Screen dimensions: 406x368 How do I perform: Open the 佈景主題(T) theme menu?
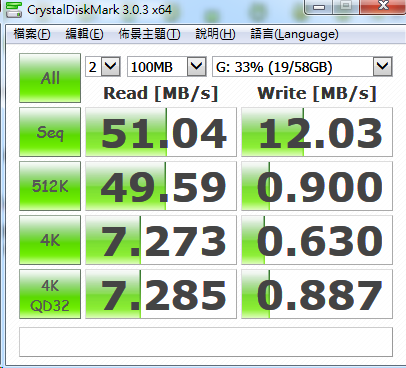[x=149, y=34]
